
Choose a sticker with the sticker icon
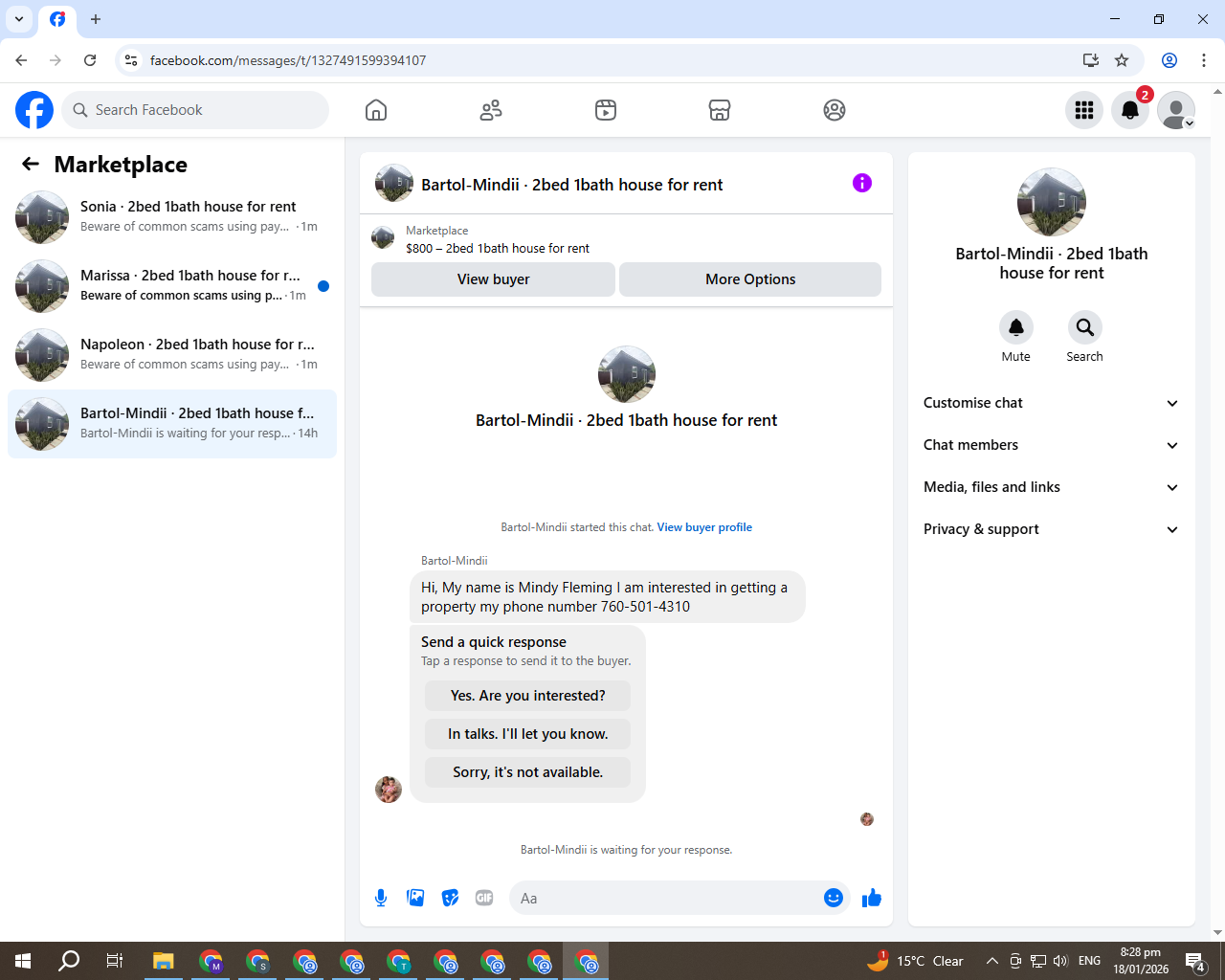450,898
